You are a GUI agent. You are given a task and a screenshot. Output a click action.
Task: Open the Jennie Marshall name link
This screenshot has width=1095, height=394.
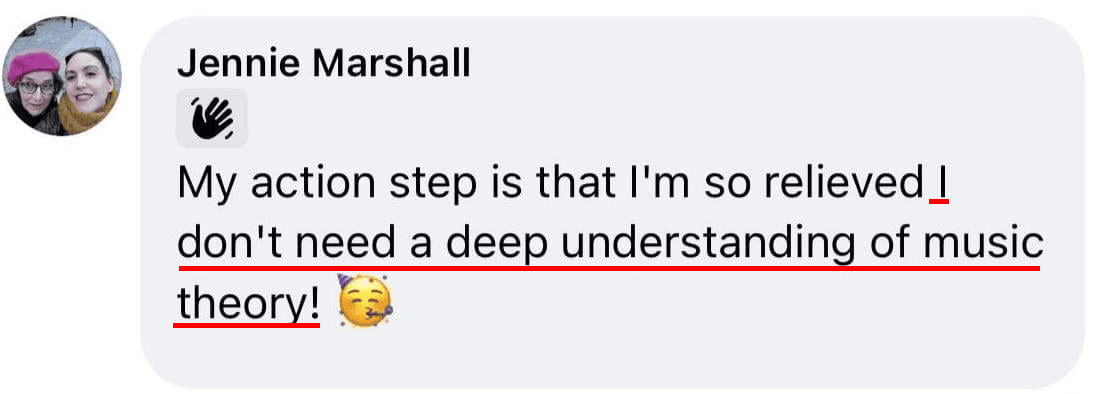point(323,64)
